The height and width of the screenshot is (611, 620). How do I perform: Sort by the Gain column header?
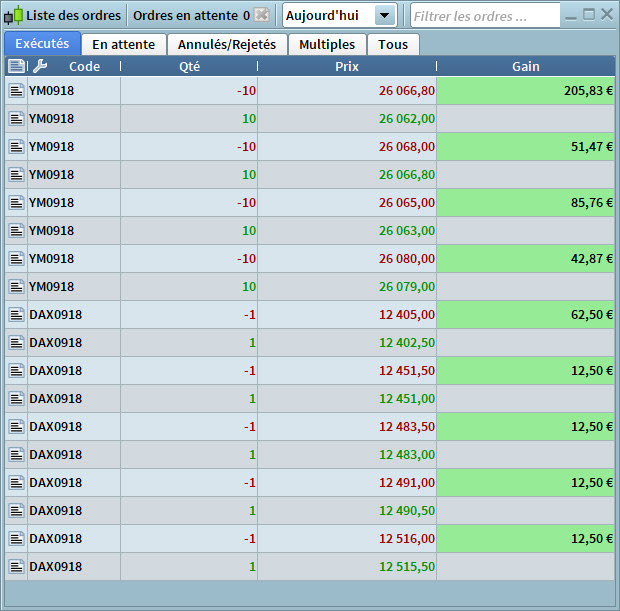[x=526, y=66]
